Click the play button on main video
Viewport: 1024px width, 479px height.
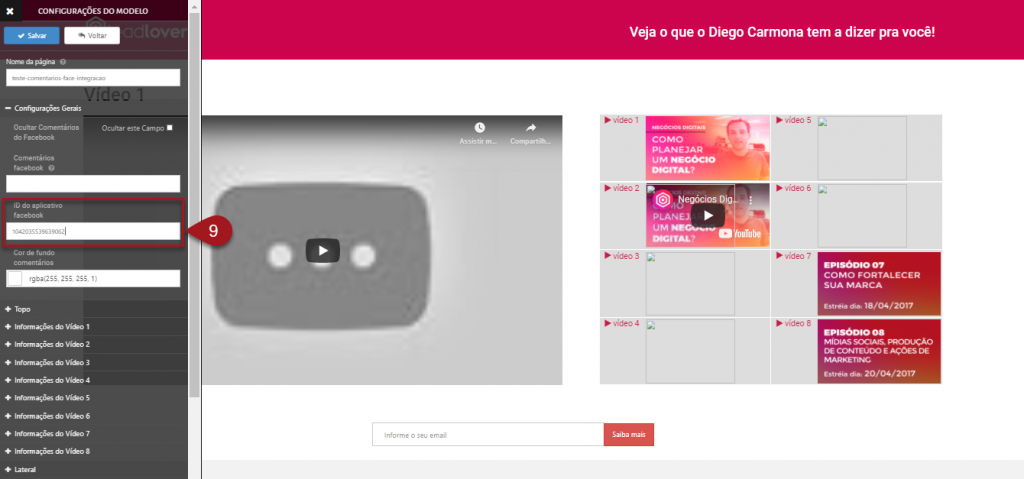pyautogui.click(x=322, y=250)
